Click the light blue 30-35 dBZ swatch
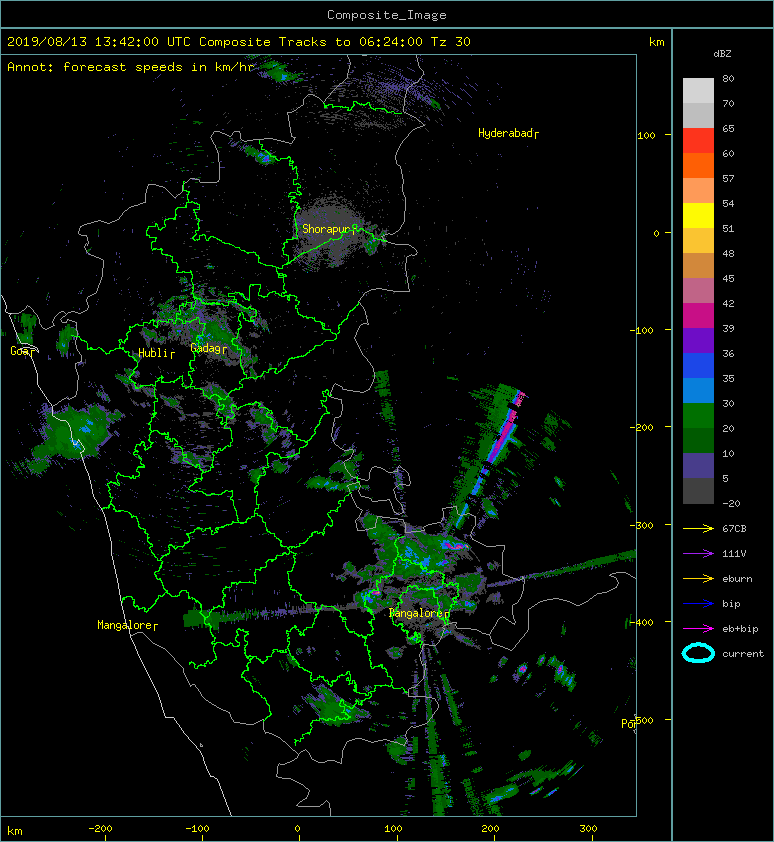Image resolution: width=774 pixels, height=842 pixels. click(x=698, y=390)
